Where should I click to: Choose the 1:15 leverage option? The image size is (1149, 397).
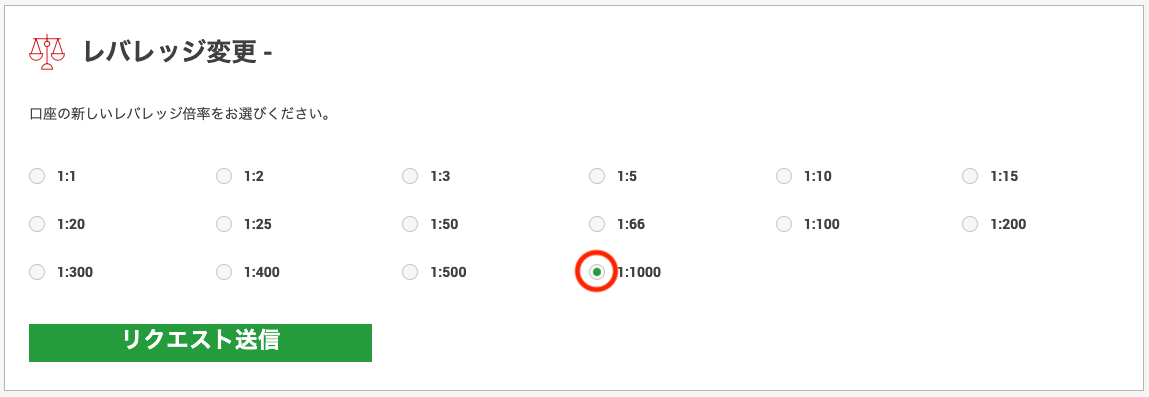pos(970,176)
